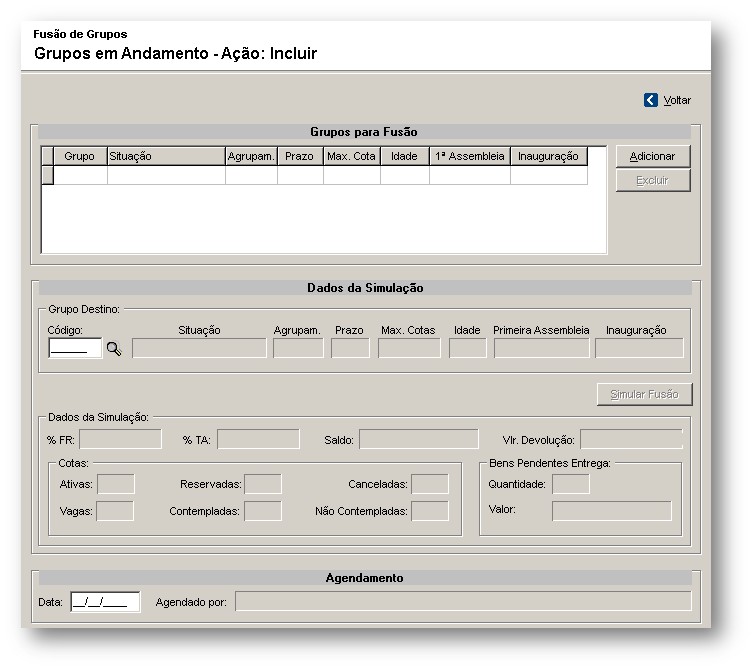
Task: Click the % FR field
Action: pyautogui.click(x=121, y=439)
